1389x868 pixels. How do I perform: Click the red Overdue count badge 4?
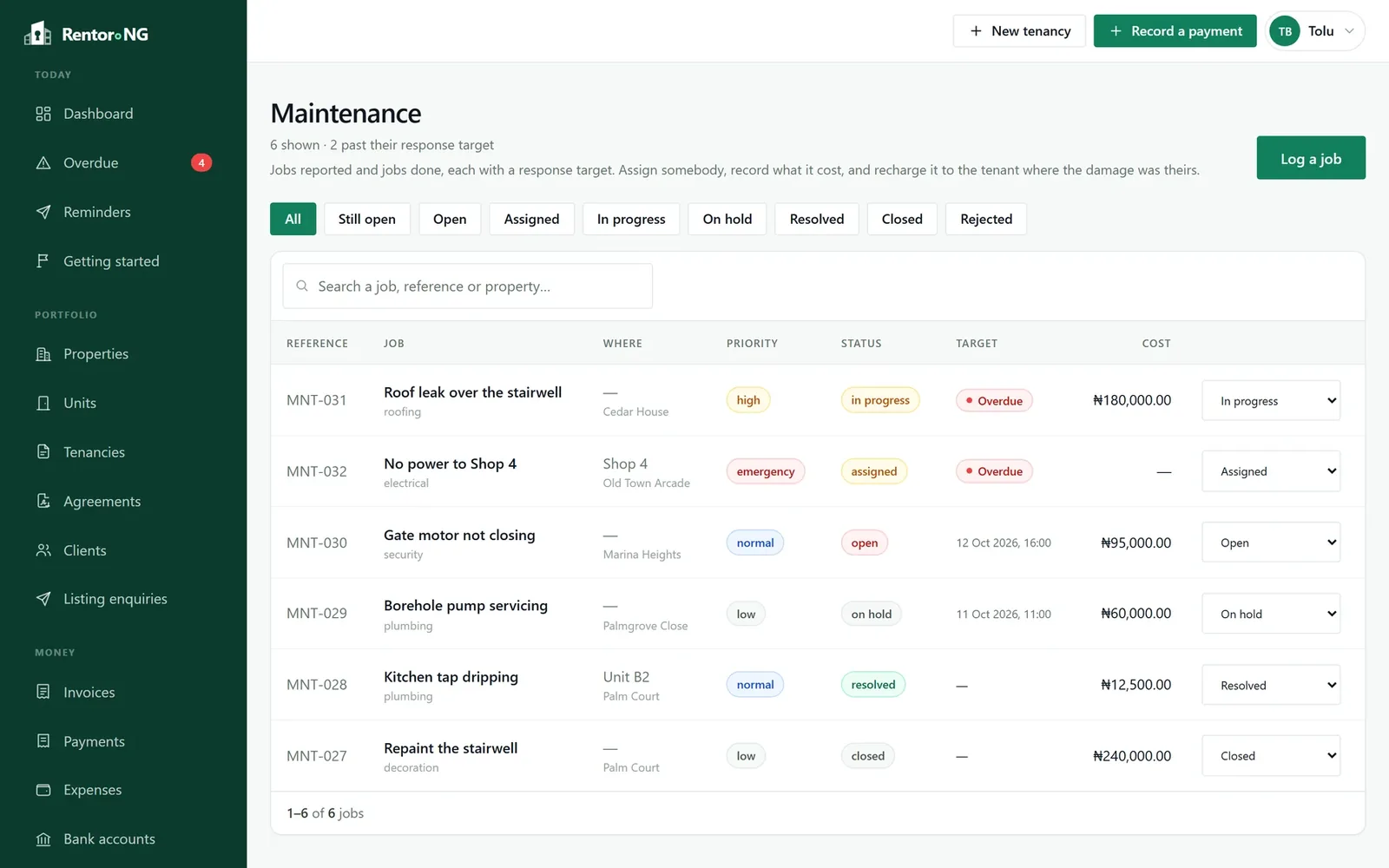point(201,163)
